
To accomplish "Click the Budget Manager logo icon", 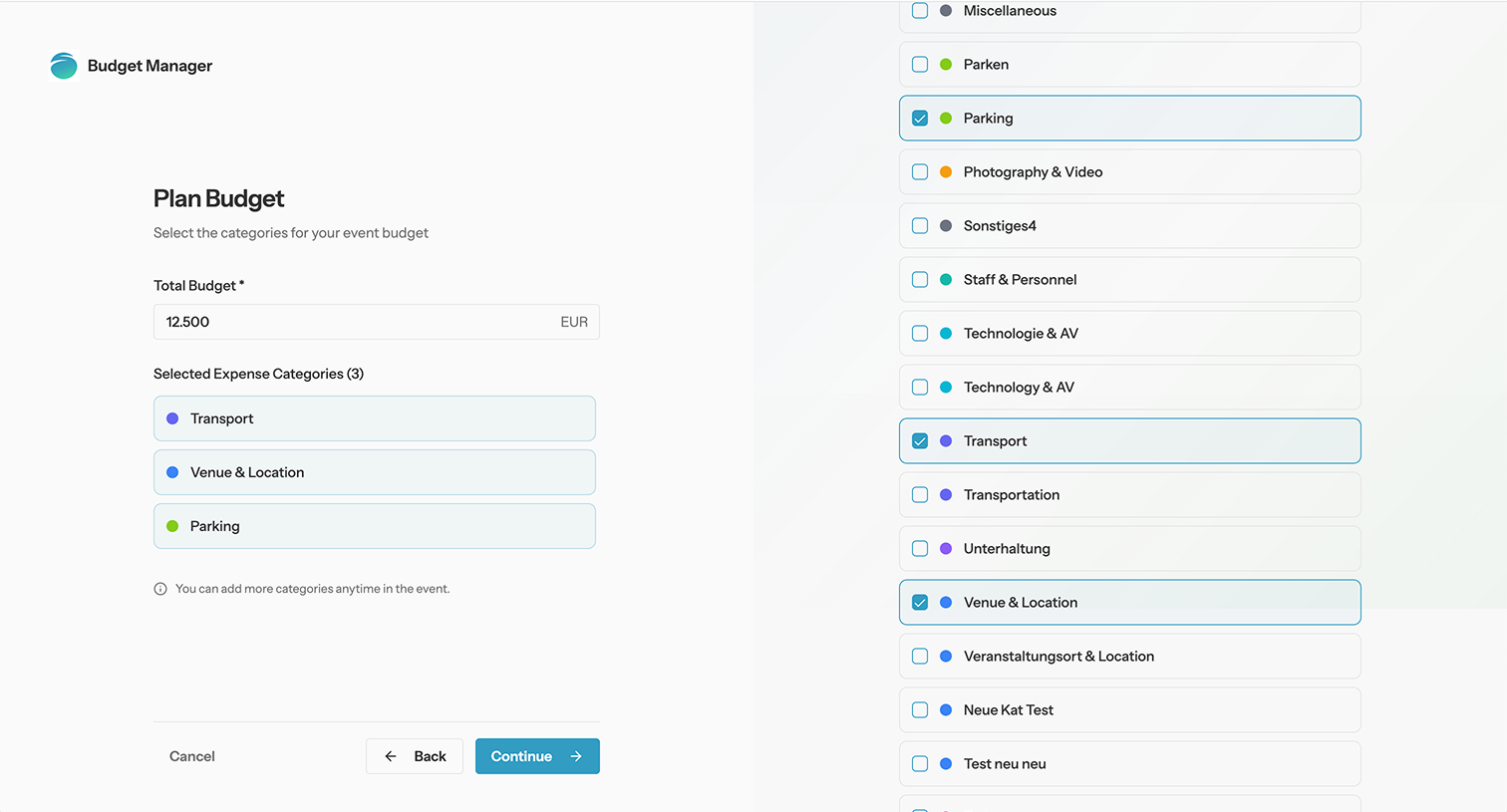I will coord(64,66).
